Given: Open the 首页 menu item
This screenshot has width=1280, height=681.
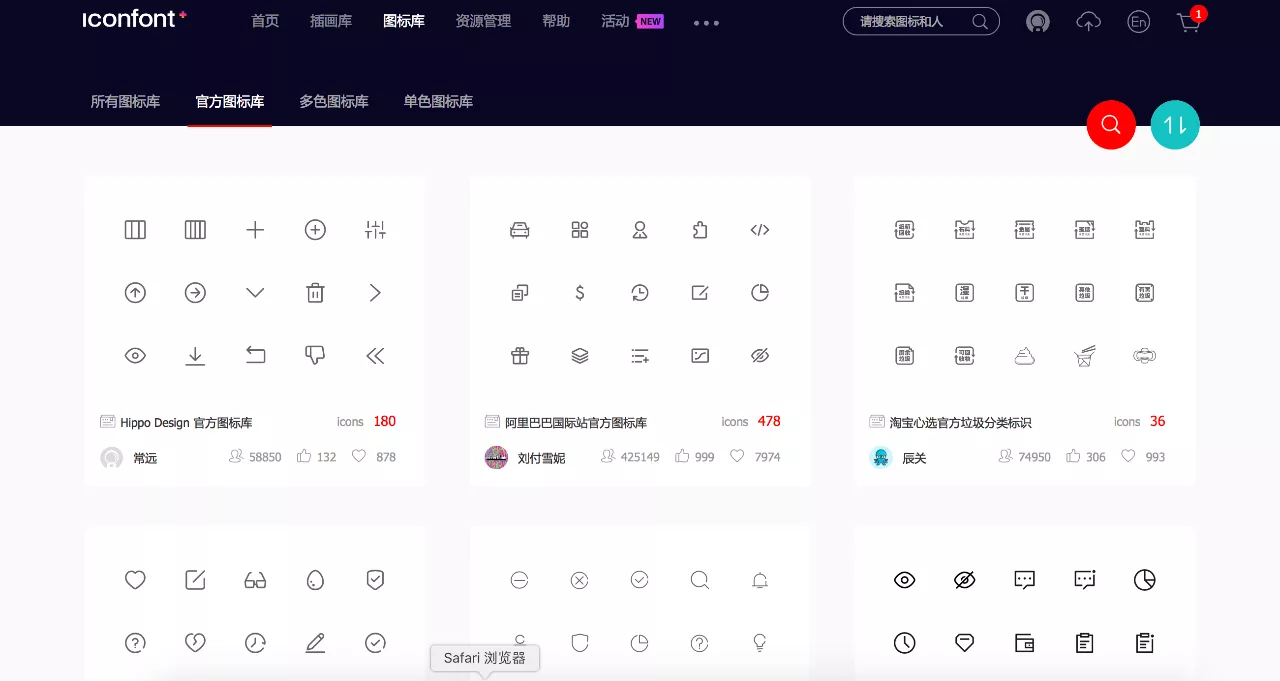Looking at the screenshot, I should click(265, 21).
